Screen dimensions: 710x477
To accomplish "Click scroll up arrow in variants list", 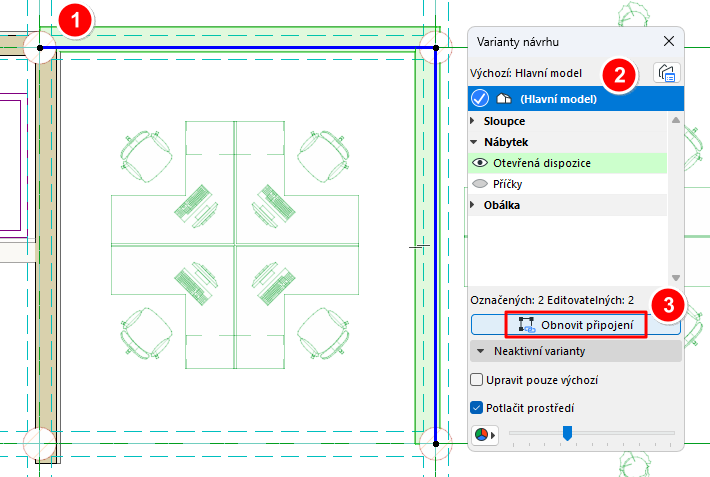I will click(676, 120).
